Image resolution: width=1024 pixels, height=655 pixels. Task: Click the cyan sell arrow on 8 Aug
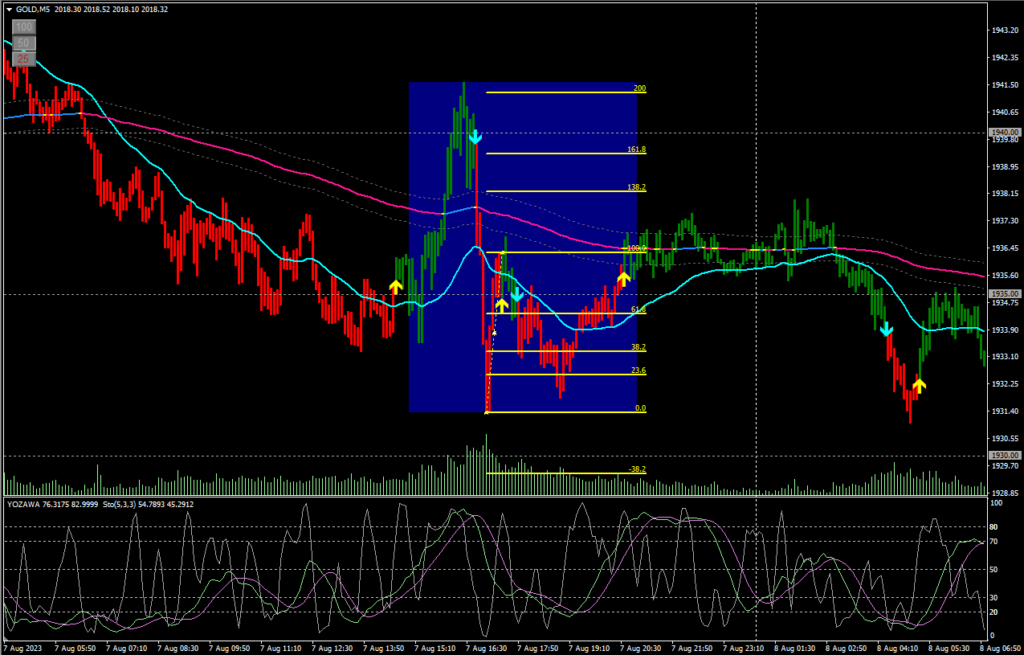(x=886, y=329)
